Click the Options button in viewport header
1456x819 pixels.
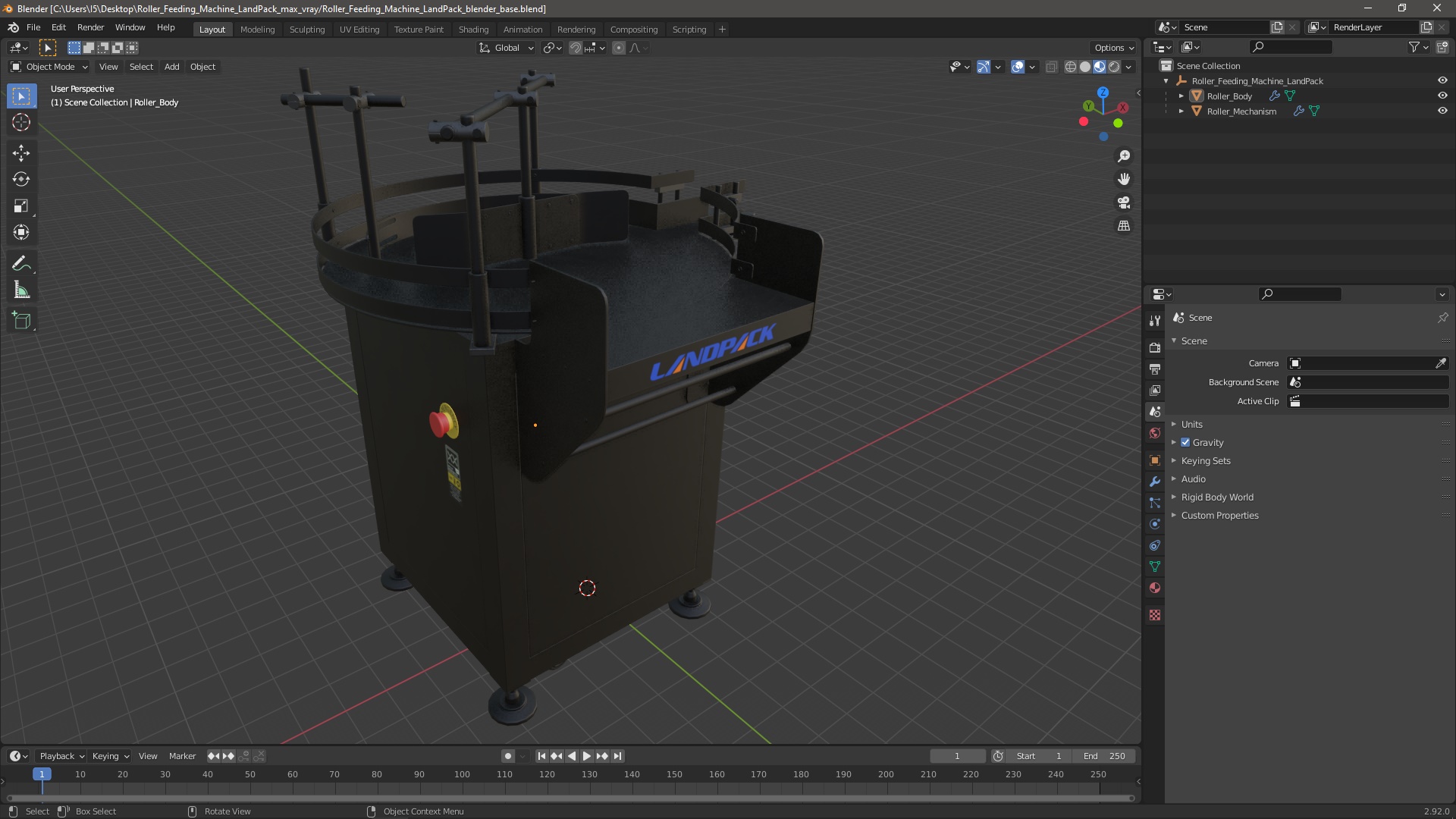pos(1113,48)
